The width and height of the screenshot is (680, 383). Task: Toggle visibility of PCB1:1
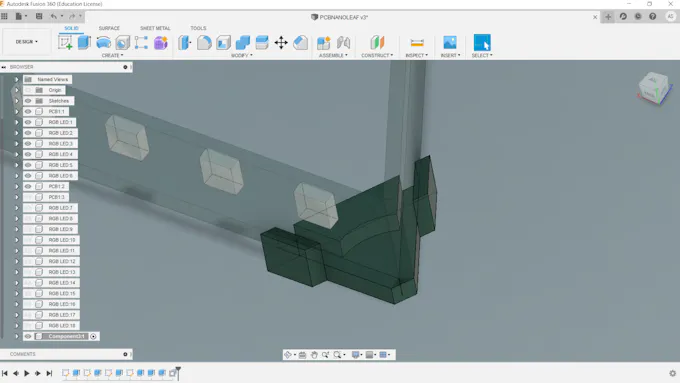(28, 111)
